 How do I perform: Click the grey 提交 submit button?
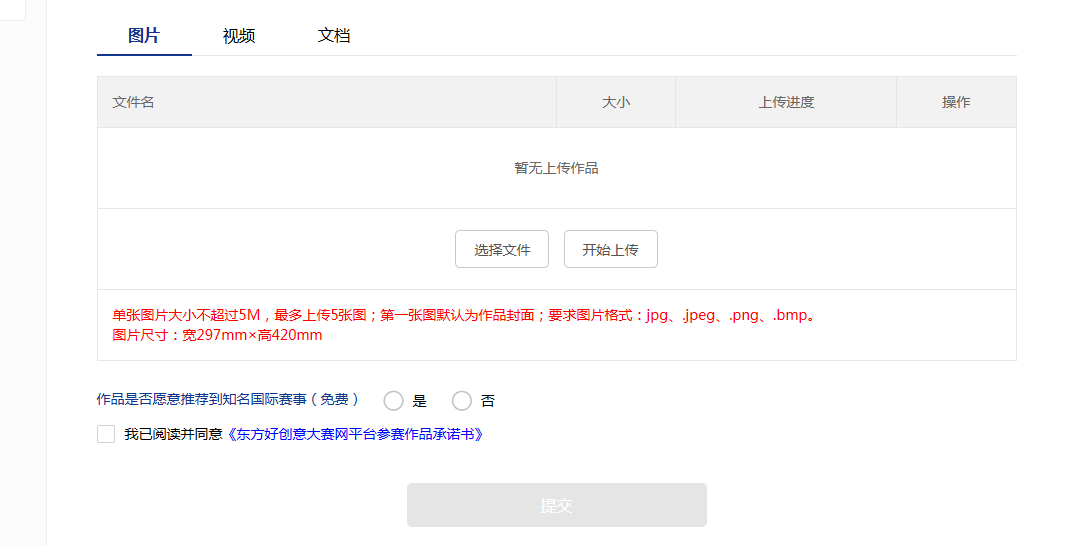[556, 505]
